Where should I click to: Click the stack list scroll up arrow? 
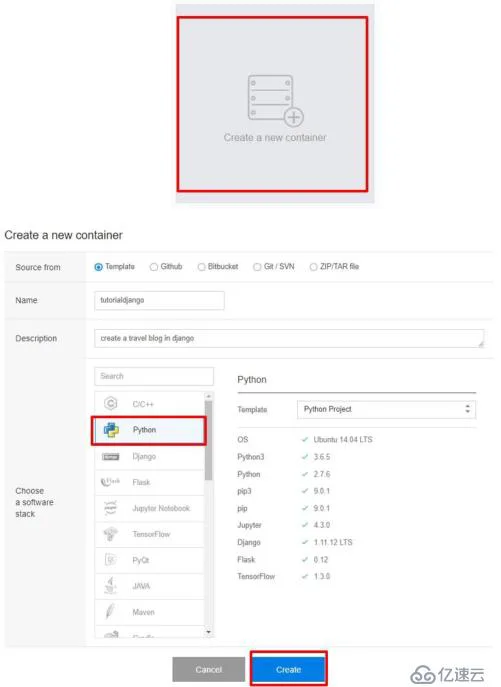point(209,396)
